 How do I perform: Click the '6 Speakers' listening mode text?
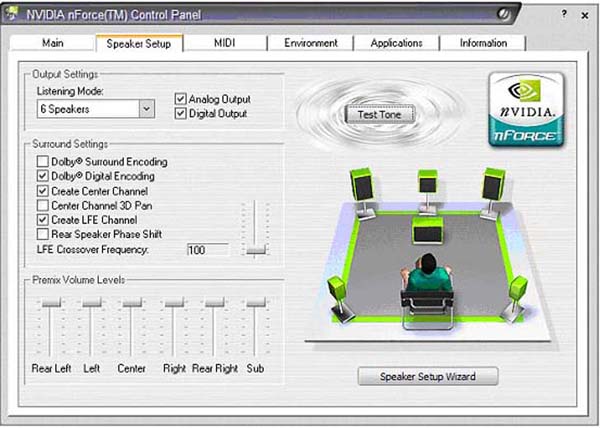[65, 109]
